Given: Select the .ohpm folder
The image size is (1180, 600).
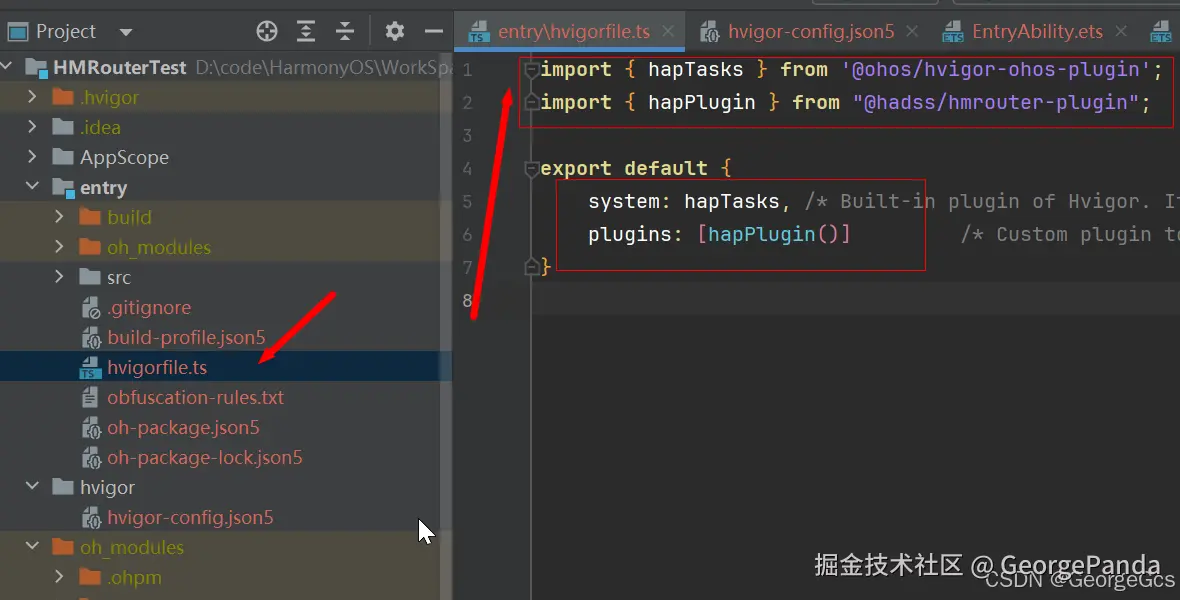Looking at the screenshot, I should click(x=134, y=578).
